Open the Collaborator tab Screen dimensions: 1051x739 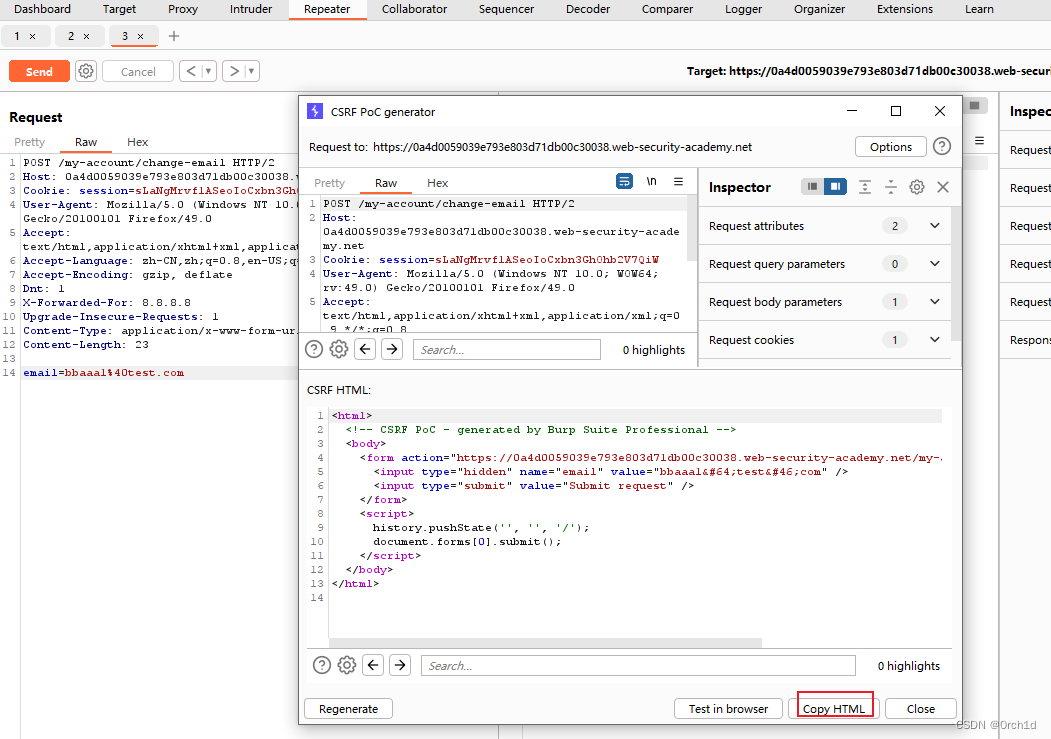(x=414, y=9)
